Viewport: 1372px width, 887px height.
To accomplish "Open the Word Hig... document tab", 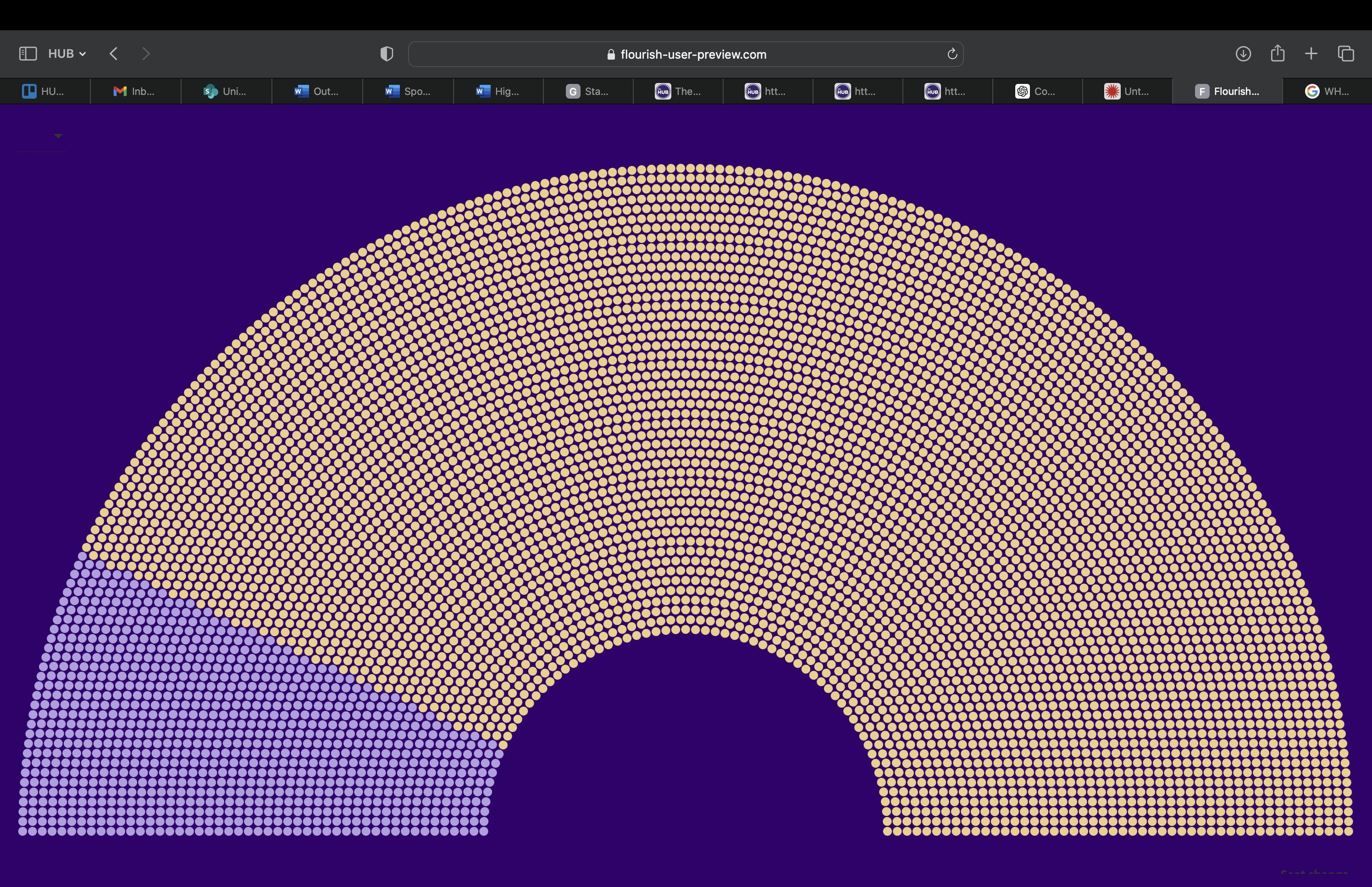I will click(x=498, y=92).
